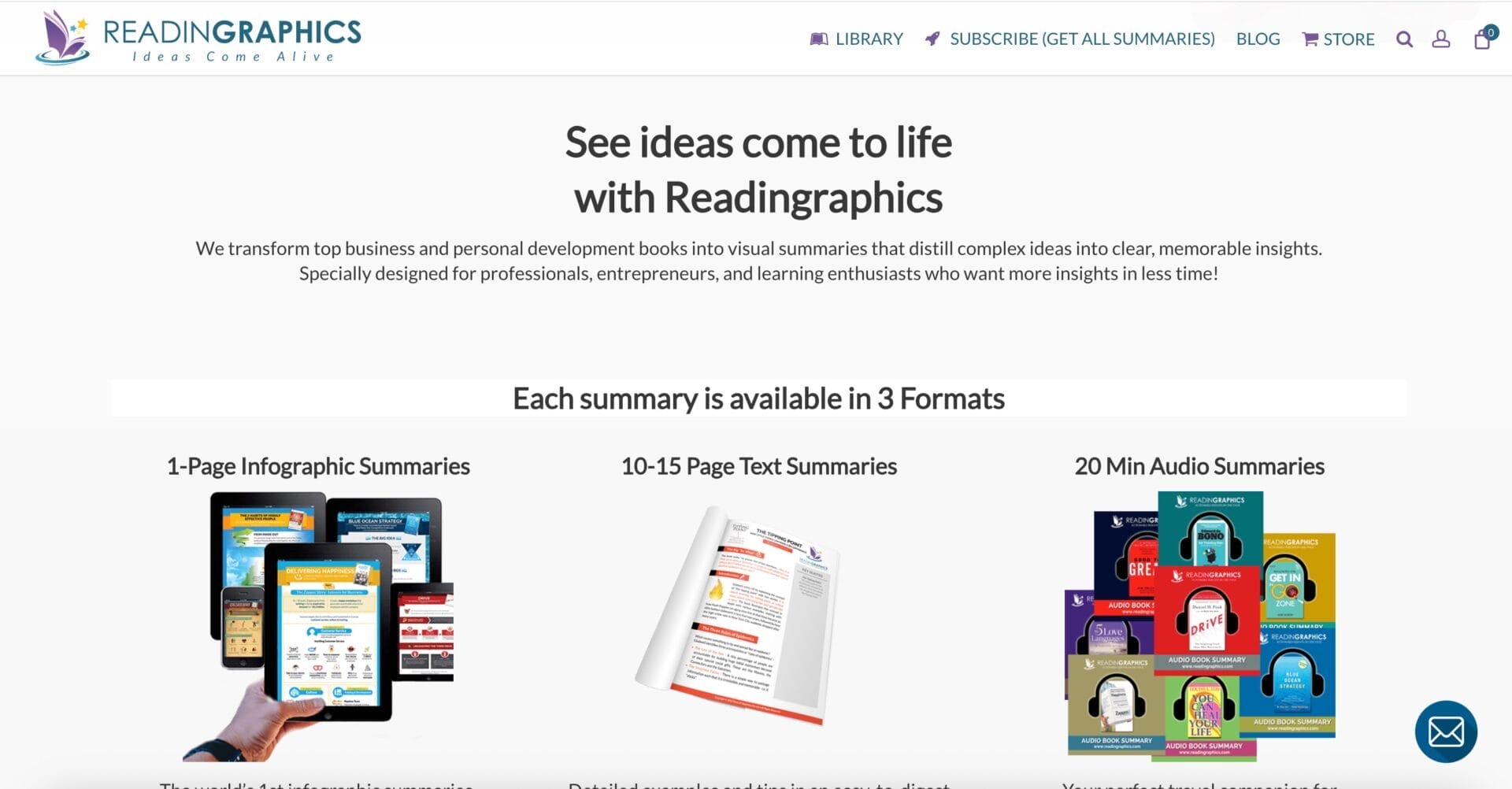Image resolution: width=1512 pixels, height=789 pixels.
Task: Click the audio book covers collage image
Action: tap(1200, 626)
